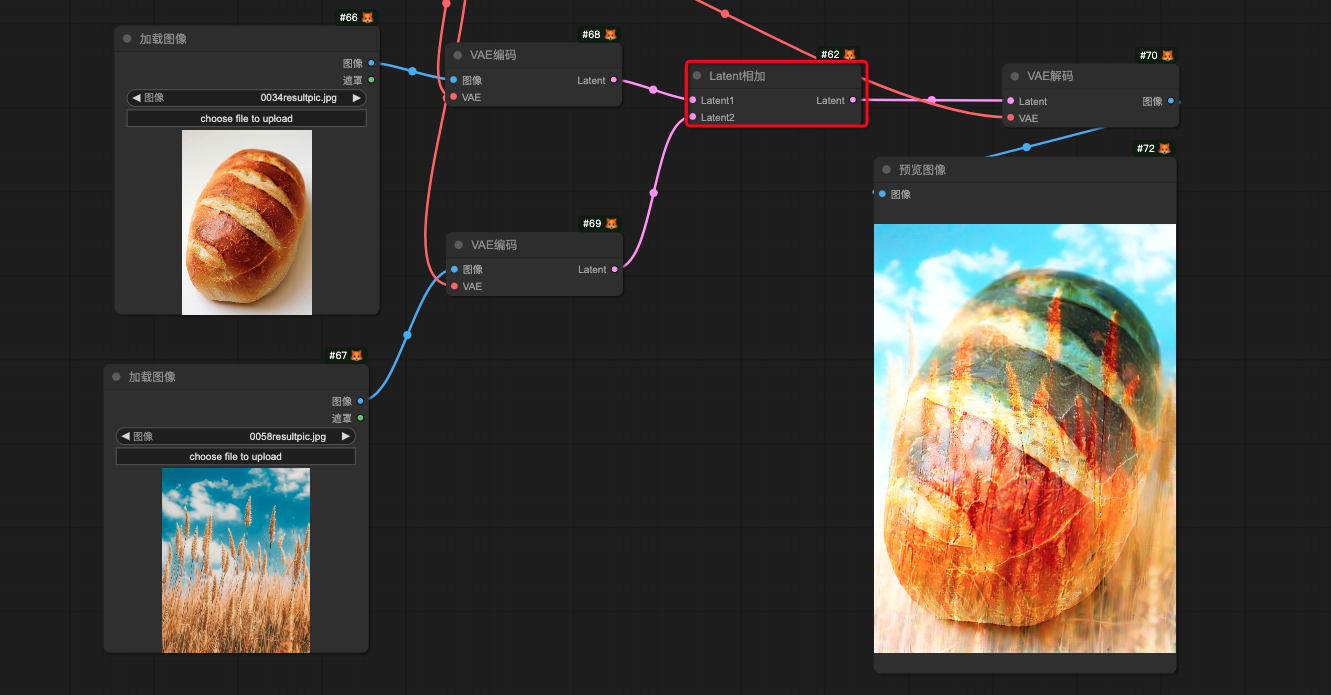The image size is (1331, 695).
Task: Click the #68 fox badge
Action: coord(600,34)
